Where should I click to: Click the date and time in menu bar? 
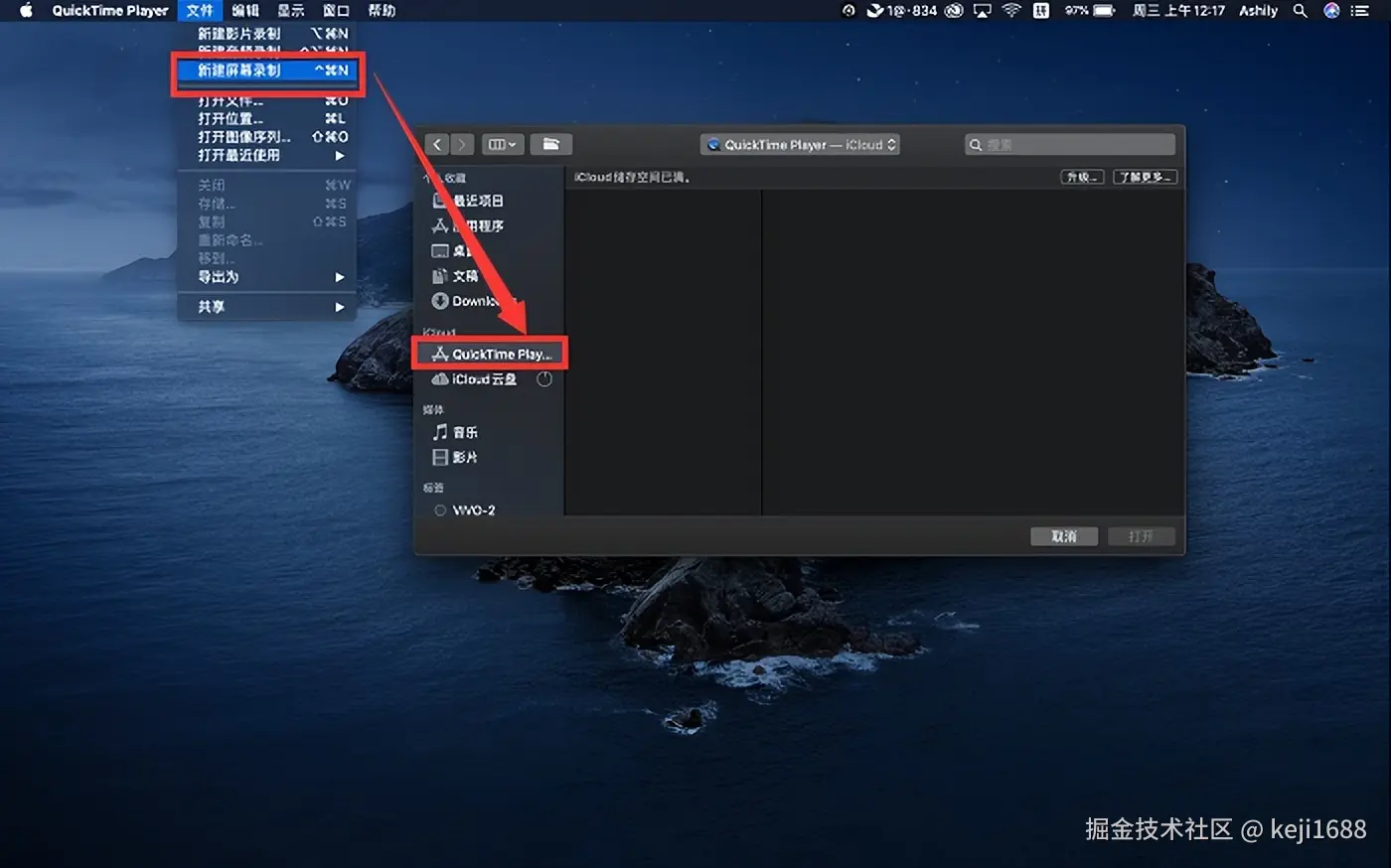[x=1178, y=10]
